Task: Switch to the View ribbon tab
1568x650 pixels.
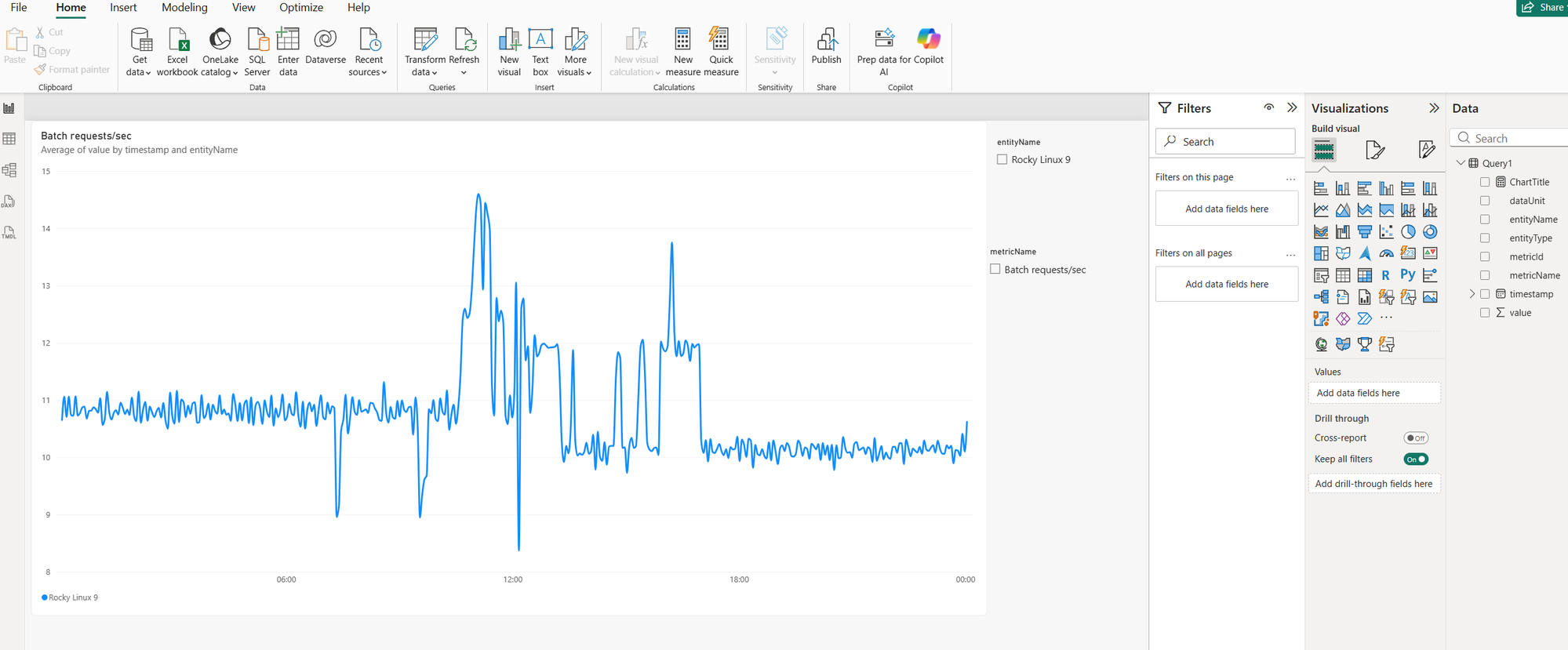Action: pos(243,8)
